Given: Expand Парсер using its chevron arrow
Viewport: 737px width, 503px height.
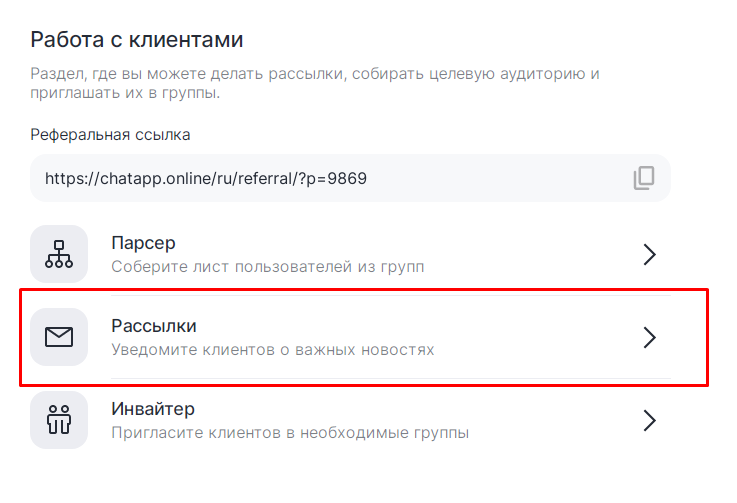Looking at the screenshot, I should pyautogui.click(x=649, y=254).
